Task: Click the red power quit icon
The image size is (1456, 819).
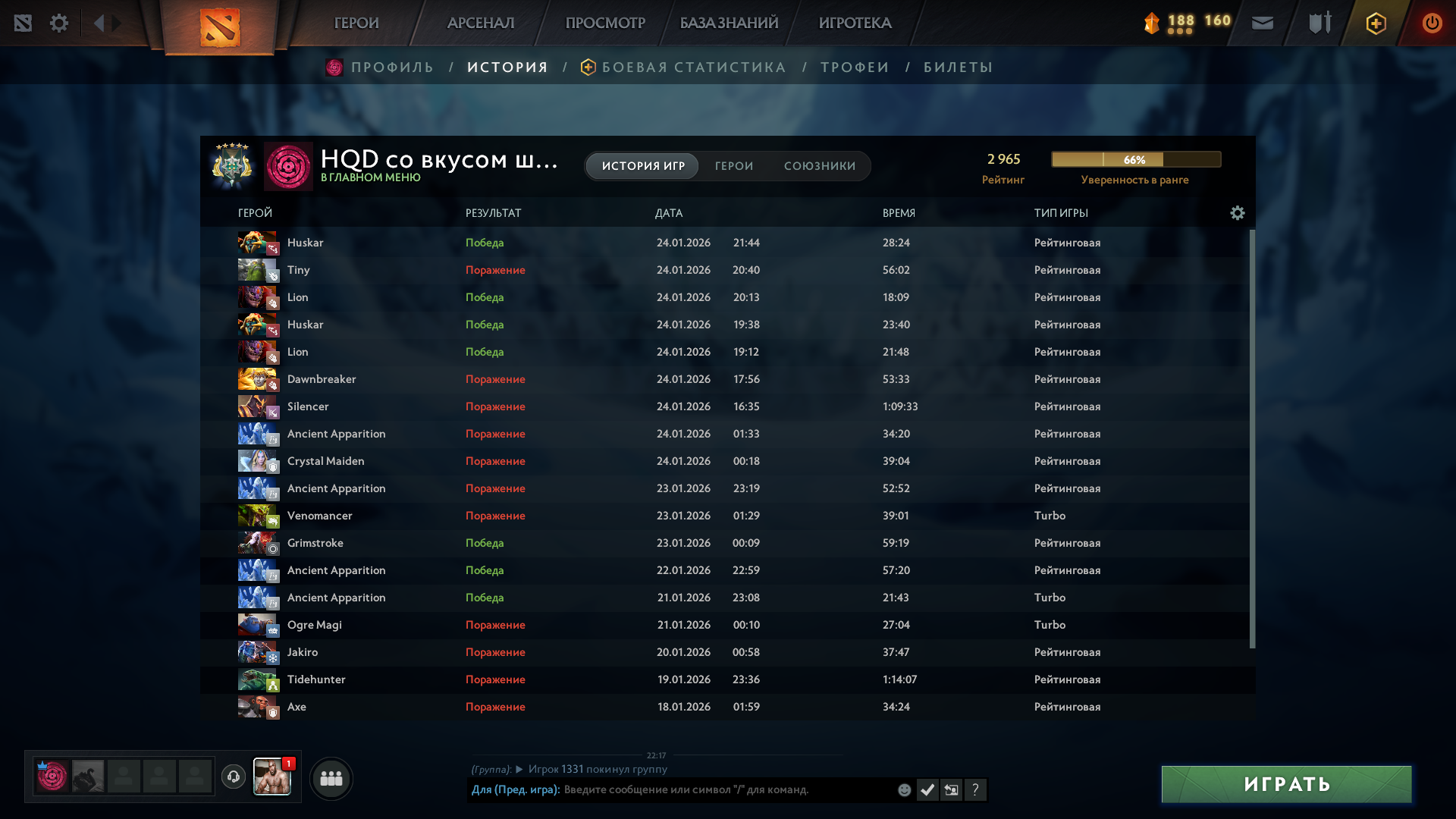Action: click(x=1432, y=23)
